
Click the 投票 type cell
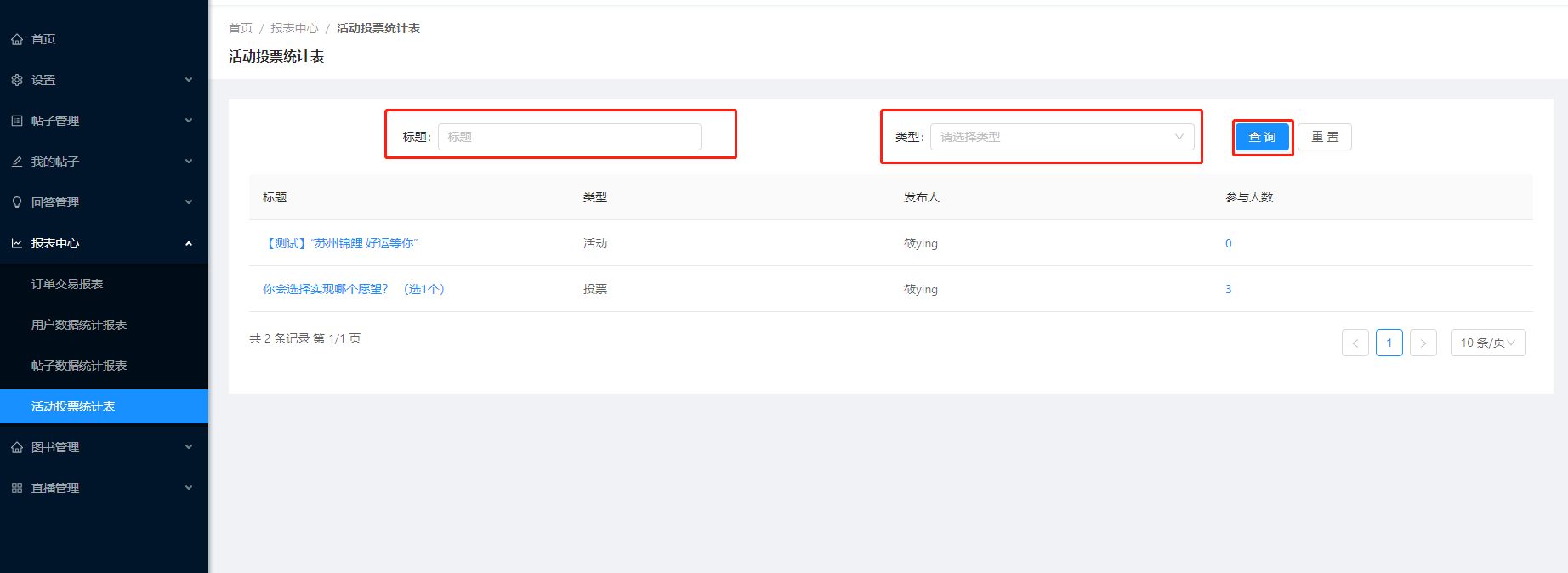click(x=595, y=289)
